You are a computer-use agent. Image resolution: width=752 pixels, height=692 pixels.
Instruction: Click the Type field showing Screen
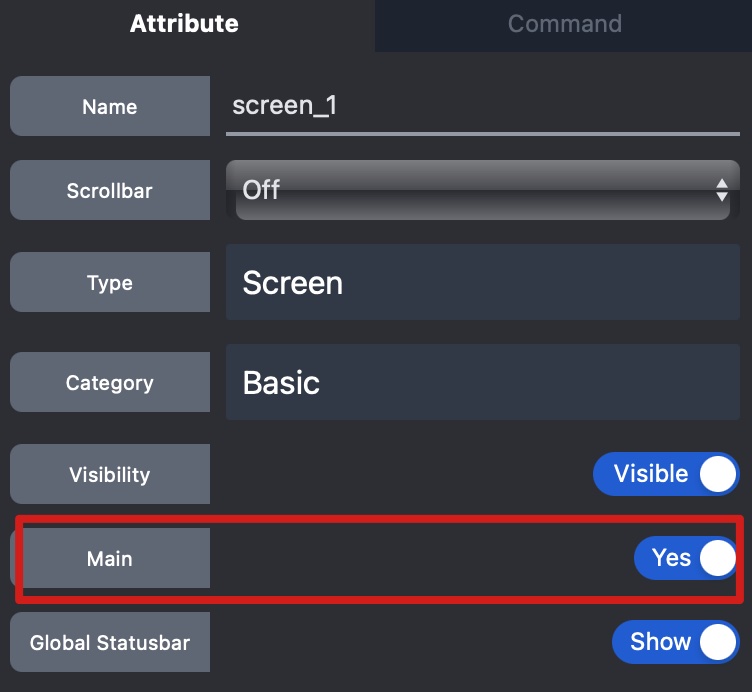click(482, 283)
